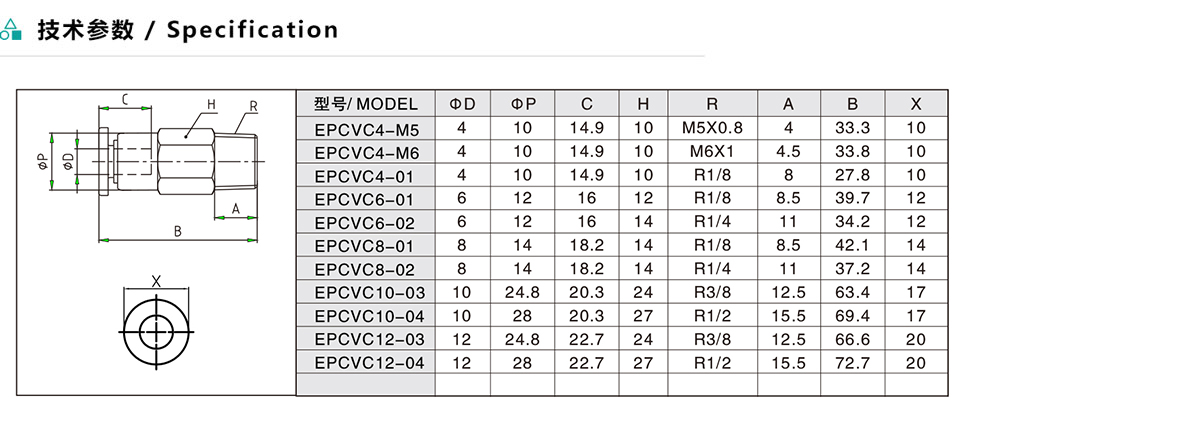Image resolution: width=1187 pixels, height=430 pixels.
Task: Click the ΦD column header in table
Action: coord(461,104)
